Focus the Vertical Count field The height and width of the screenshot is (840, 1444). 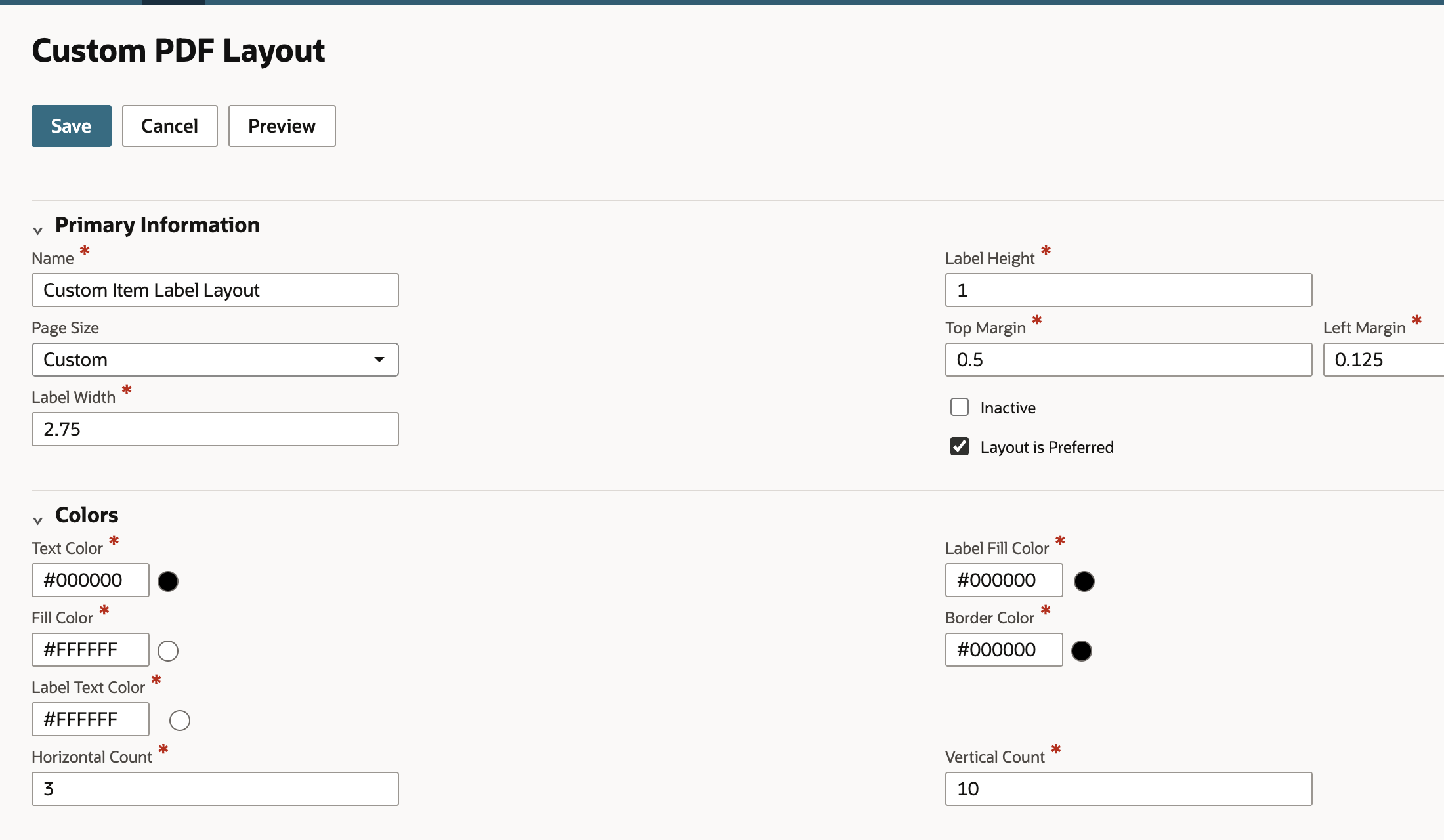1129,789
